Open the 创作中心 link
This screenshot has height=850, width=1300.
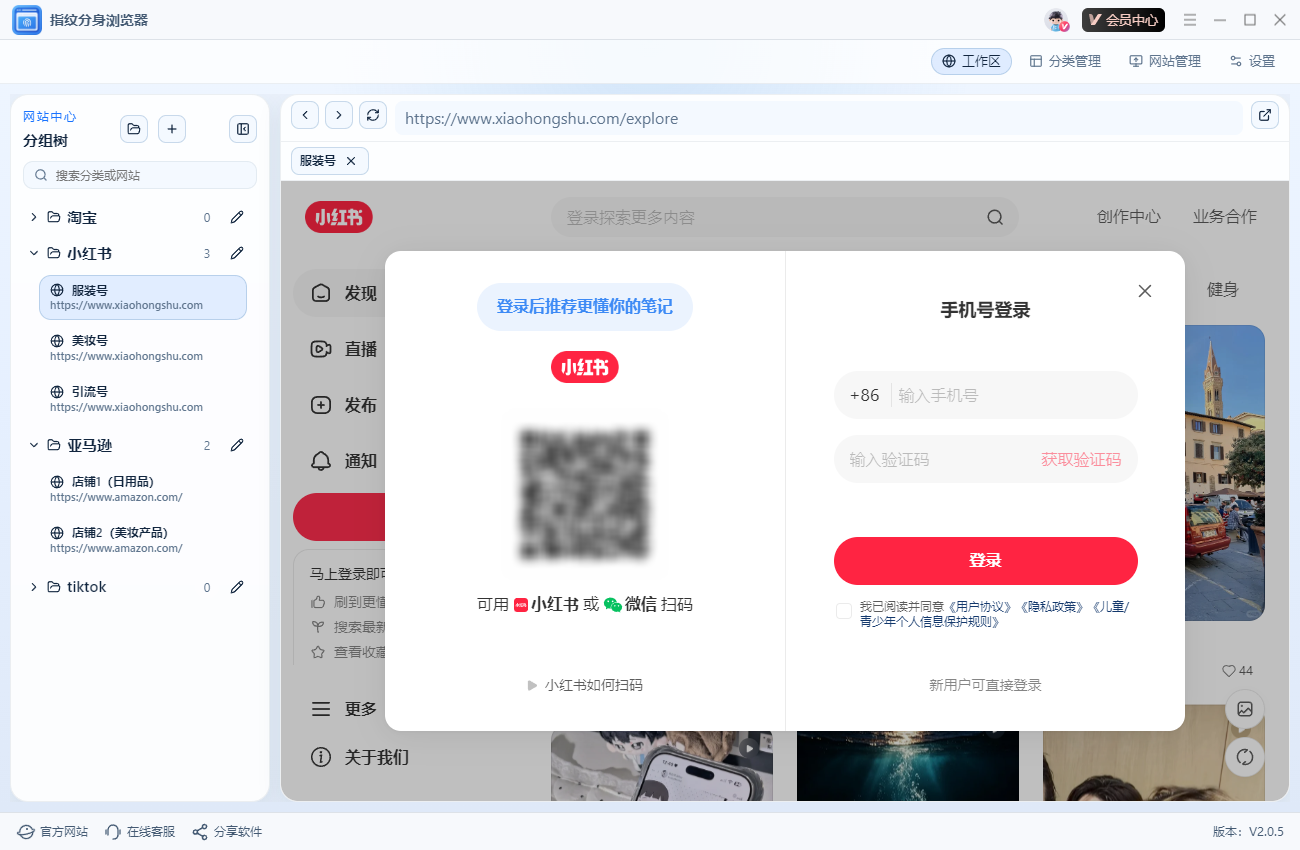coord(1129,216)
